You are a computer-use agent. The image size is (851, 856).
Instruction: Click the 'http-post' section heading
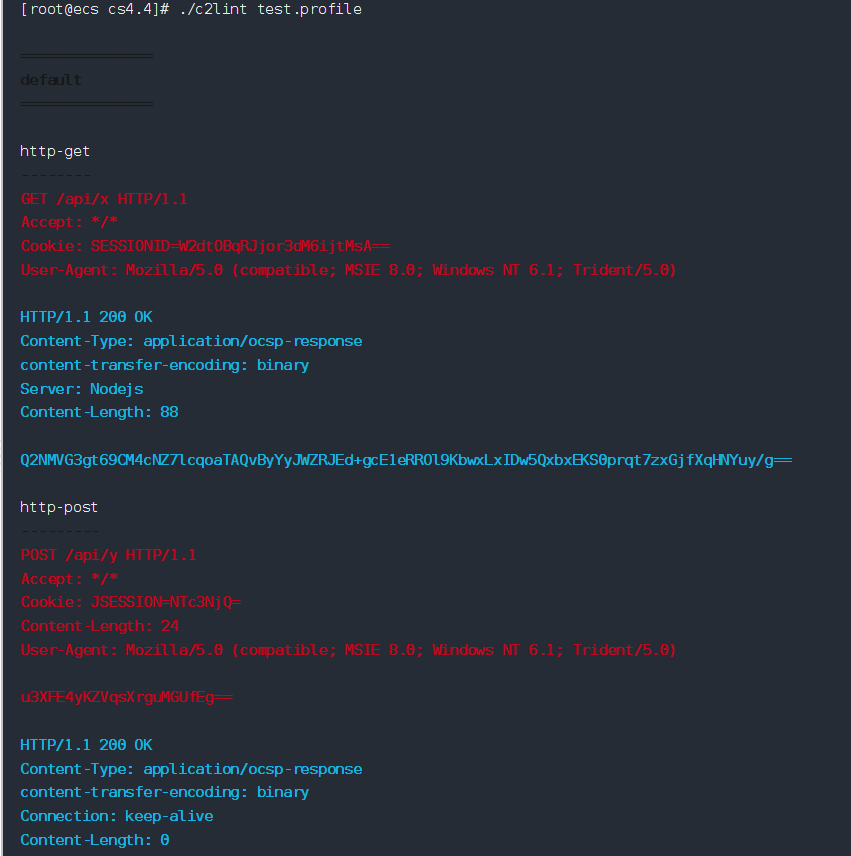(x=59, y=507)
